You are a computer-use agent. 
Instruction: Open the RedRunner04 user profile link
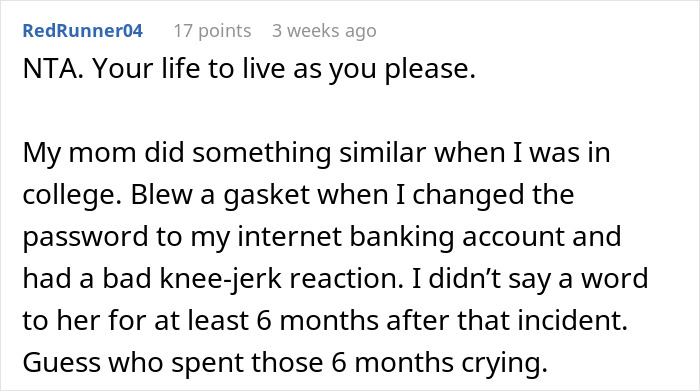[x=83, y=31]
